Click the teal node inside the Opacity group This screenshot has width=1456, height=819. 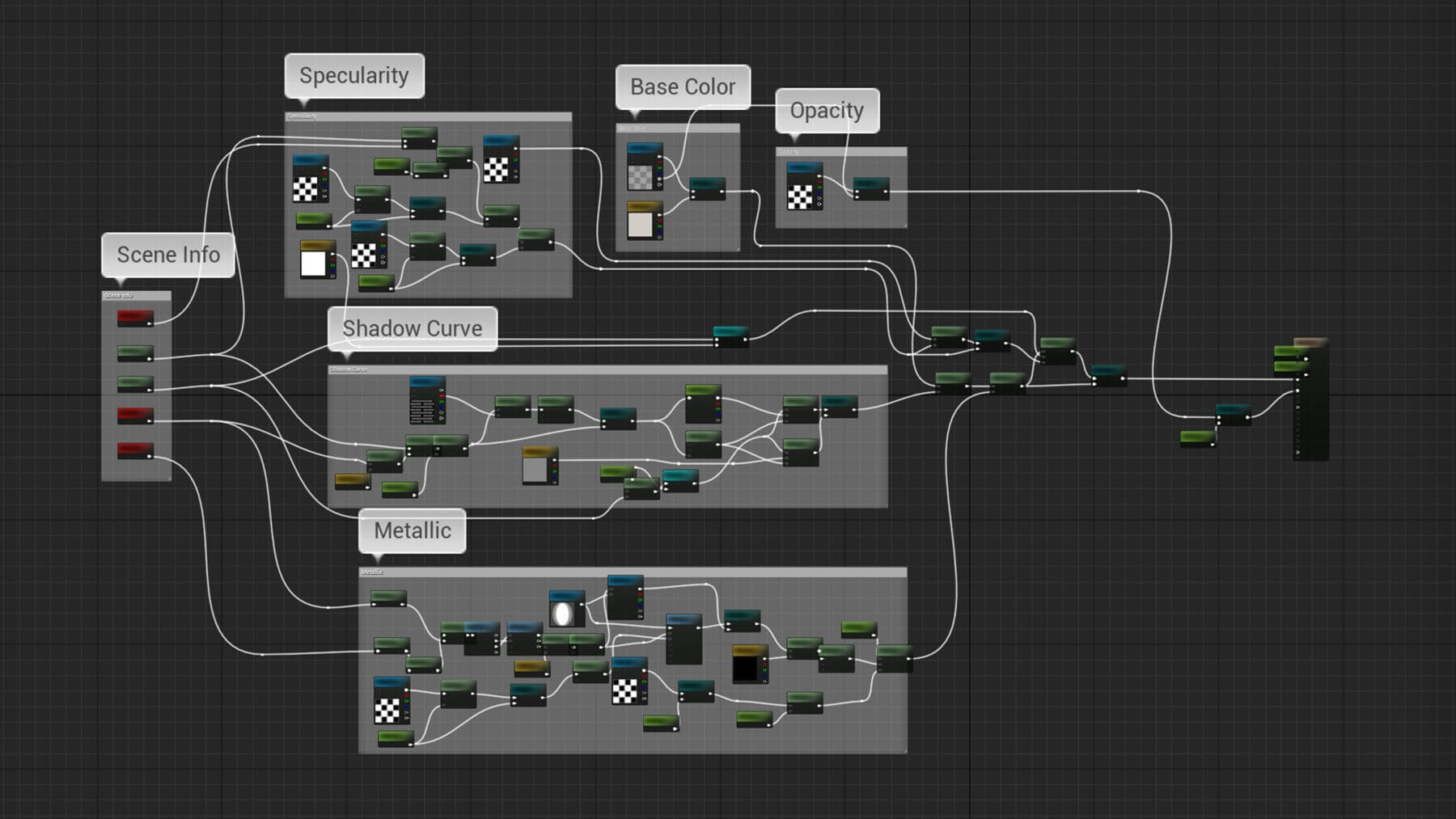(871, 189)
